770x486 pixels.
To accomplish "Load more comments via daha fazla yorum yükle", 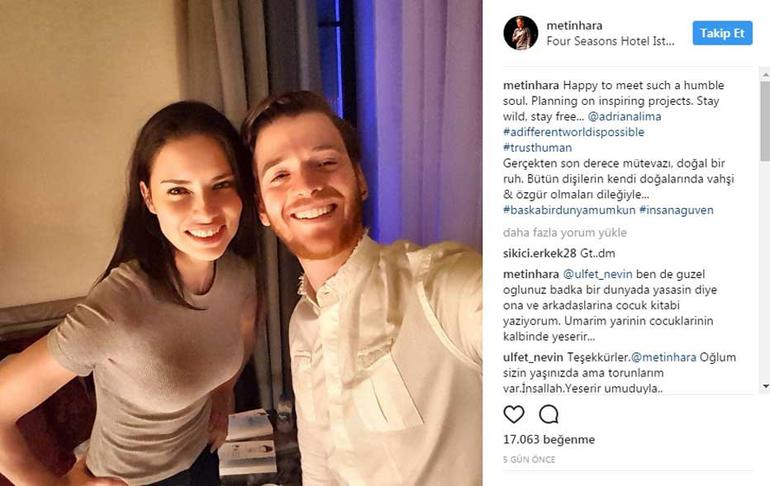I will click(565, 233).
